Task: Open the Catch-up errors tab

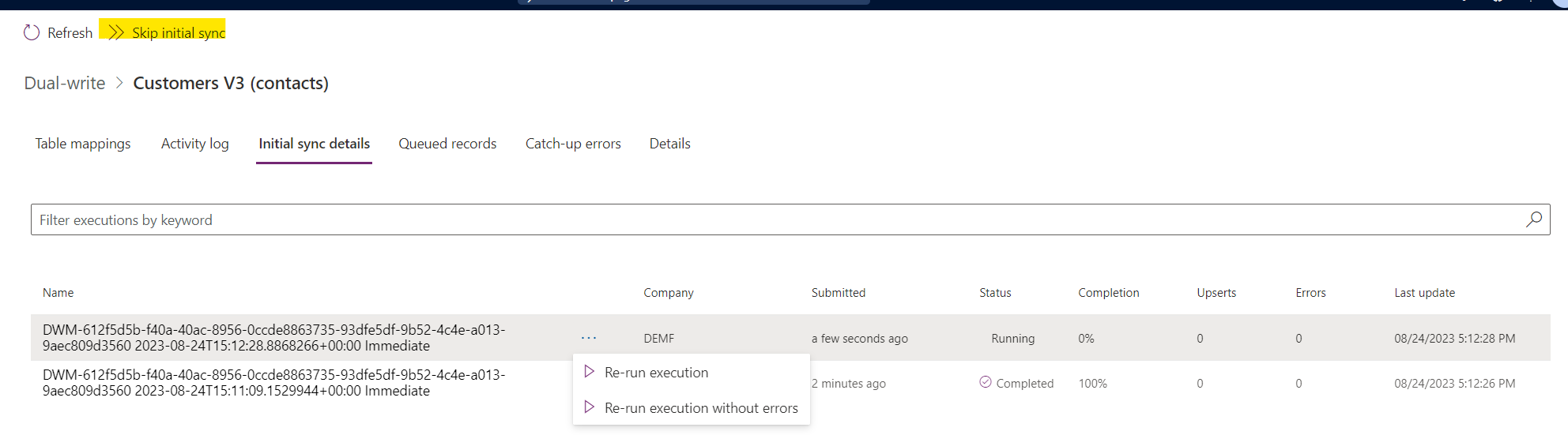Action: pyautogui.click(x=573, y=144)
